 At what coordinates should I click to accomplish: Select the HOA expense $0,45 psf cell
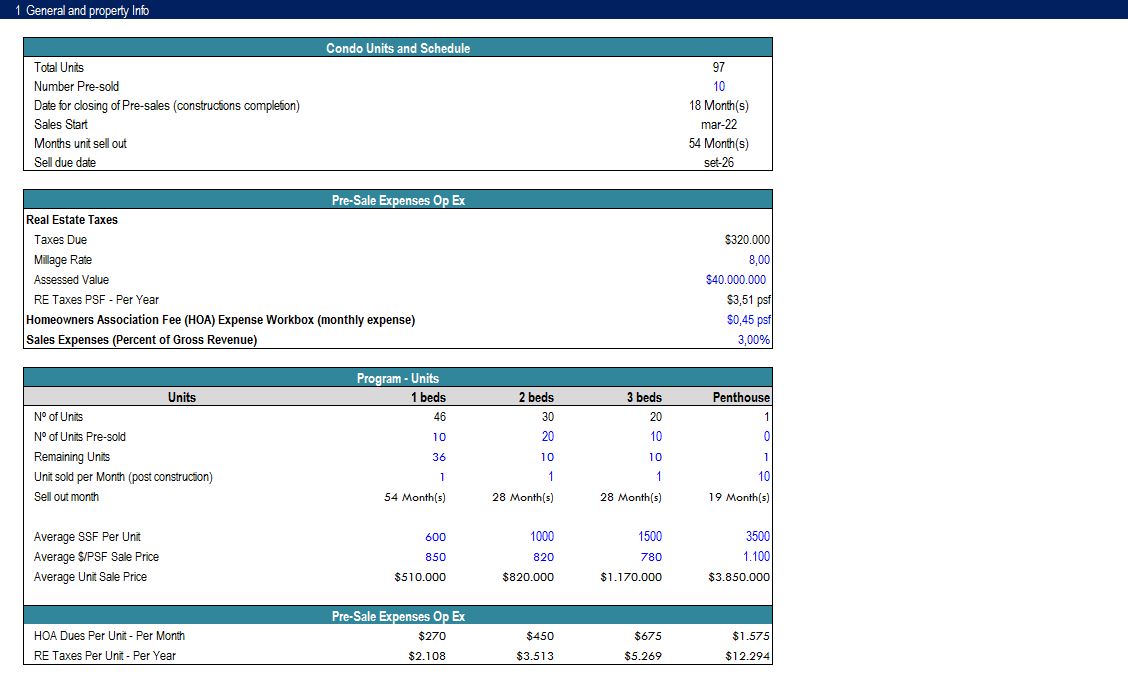(748, 320)
